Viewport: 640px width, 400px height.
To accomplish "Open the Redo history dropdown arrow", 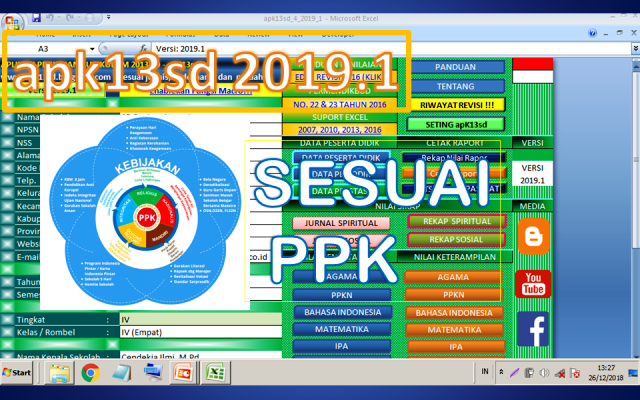I will 78,18.
